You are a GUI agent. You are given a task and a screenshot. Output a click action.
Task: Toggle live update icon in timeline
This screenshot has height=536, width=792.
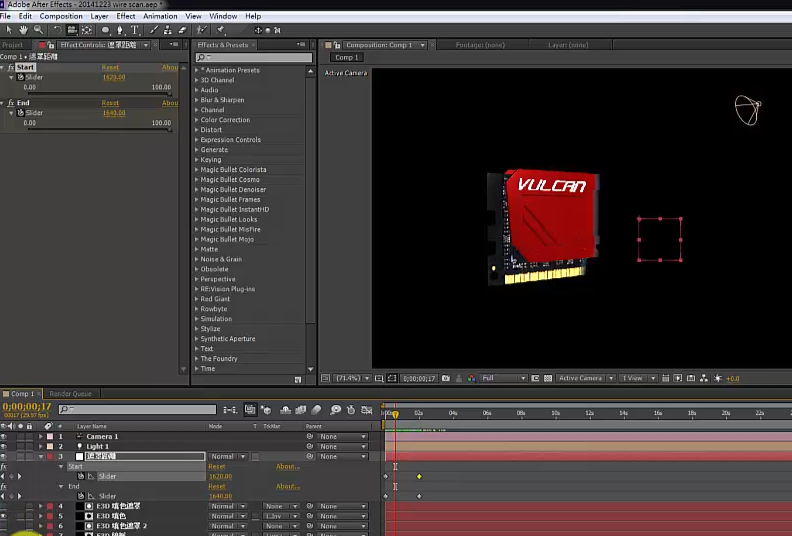[x=250, y=410]
